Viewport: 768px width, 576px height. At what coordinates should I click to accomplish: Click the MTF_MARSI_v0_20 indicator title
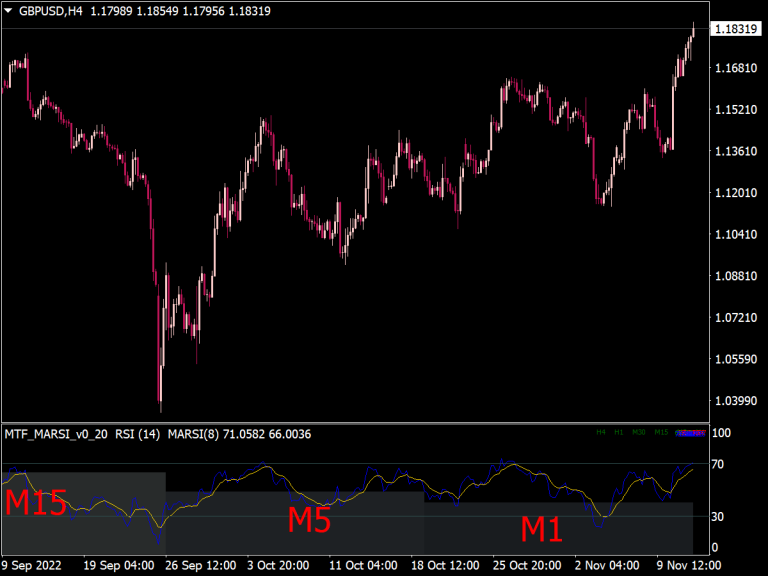(55, 434)
